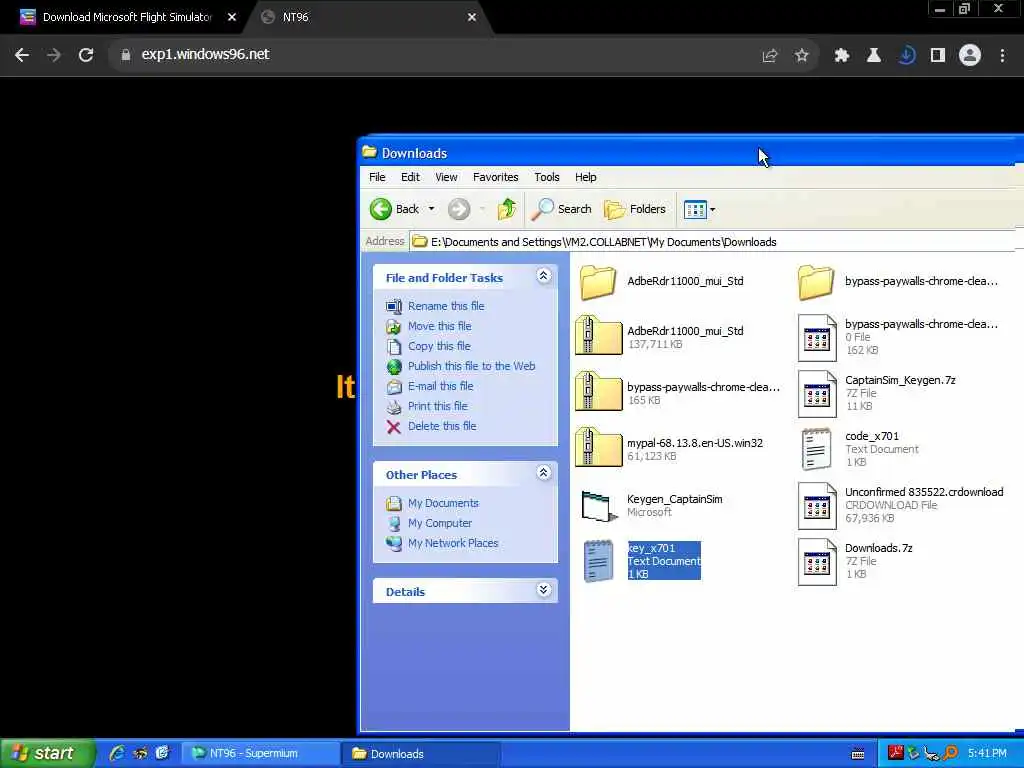Viewport: 1024px width, 768px height.
Task: Click the code_x701 file name label
Action: point(872,436)
